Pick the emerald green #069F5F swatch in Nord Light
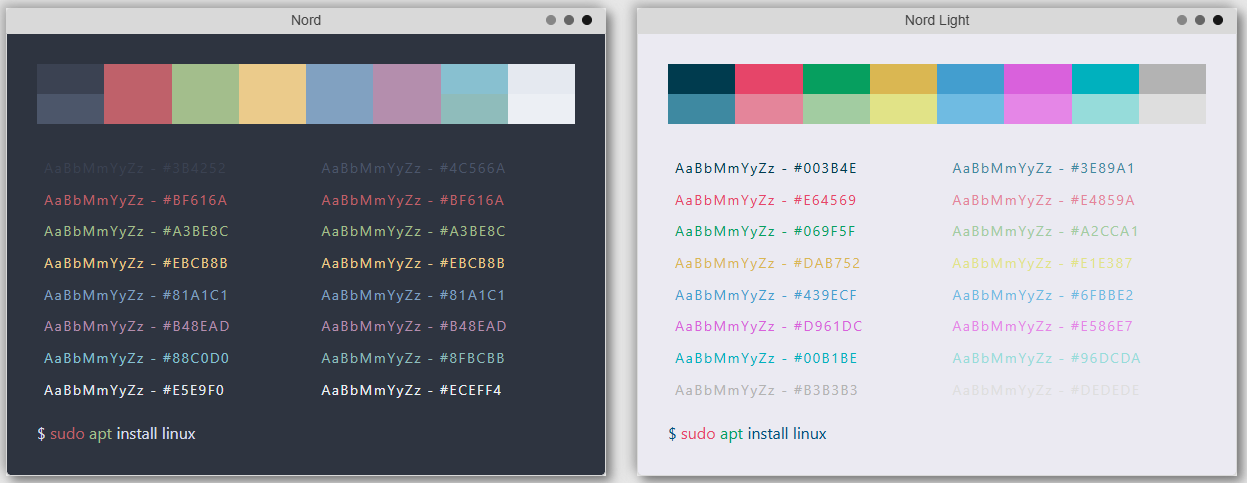Viewport: 1247px width, 483px height. point(836,79)
